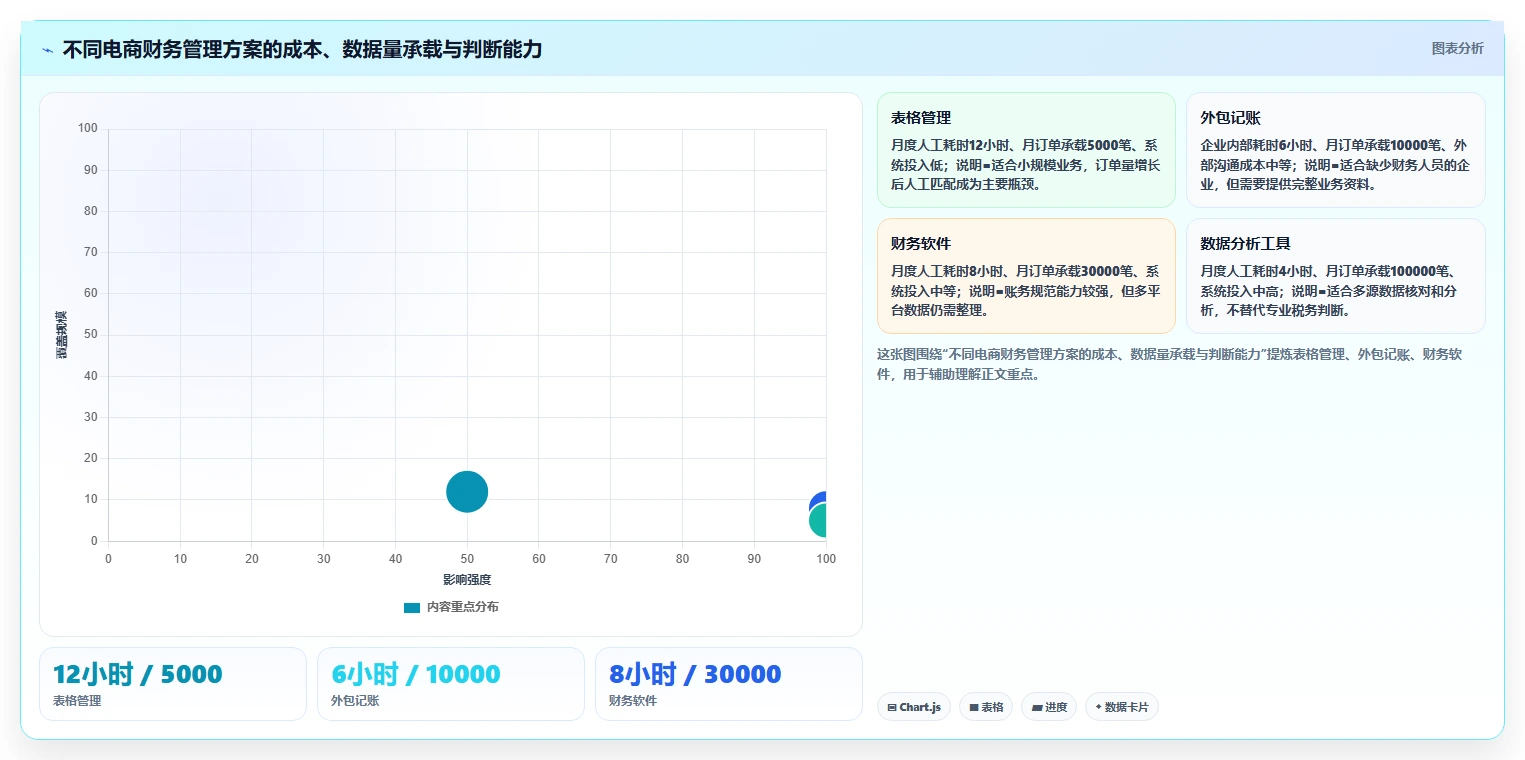Screen dimensions: 1525x760
Task: Click the y-axis tick label 100
Action: [x=88, y=128]
